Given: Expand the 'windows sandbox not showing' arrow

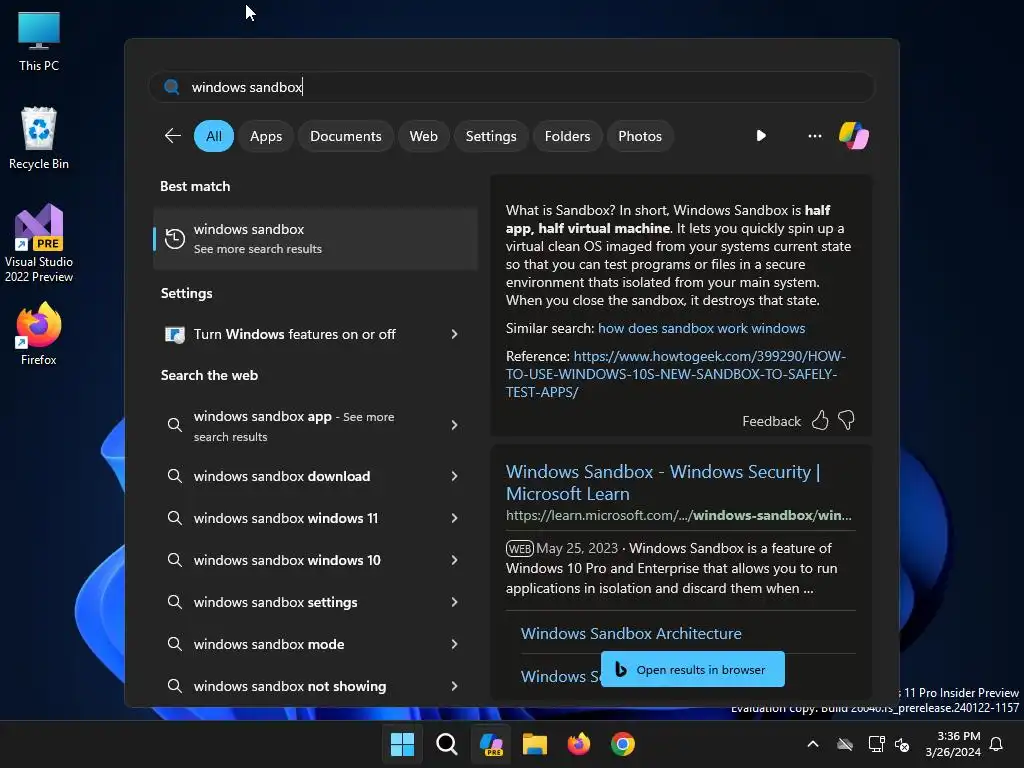Looking at the screenshot, I should (x=455, y=686).
